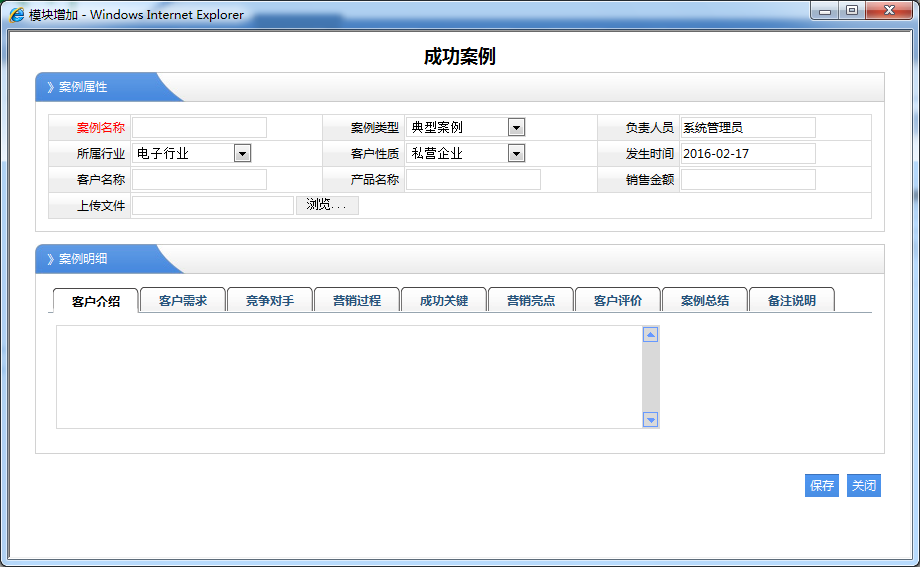Click the textarea scroll down arrow
Viewport: 920px width, 567px height.
[x=650, y=420]
